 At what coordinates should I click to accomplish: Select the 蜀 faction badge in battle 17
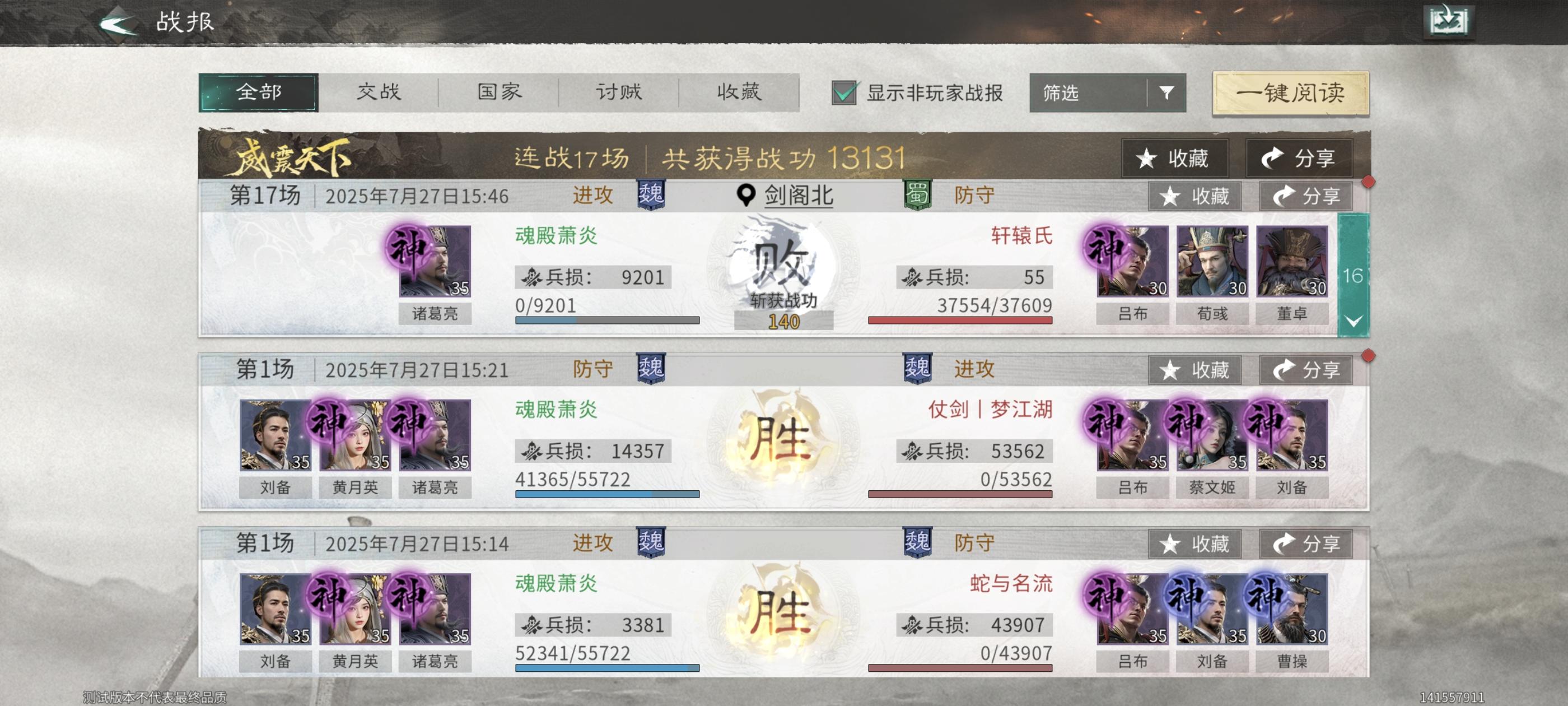pyautogui.click(x=917, y=196)
